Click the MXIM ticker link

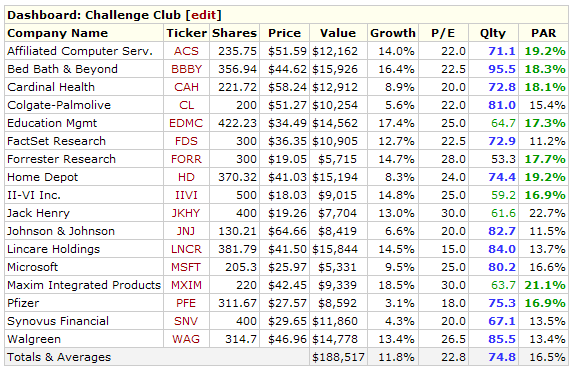point(186,285)
